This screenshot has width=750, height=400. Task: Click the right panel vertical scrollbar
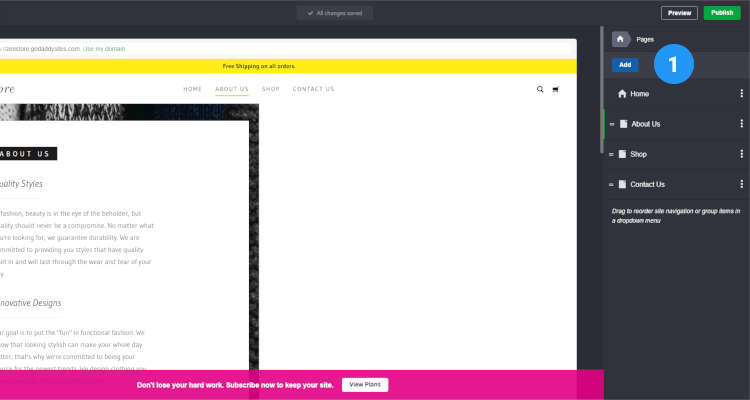(x=602, y=90)
